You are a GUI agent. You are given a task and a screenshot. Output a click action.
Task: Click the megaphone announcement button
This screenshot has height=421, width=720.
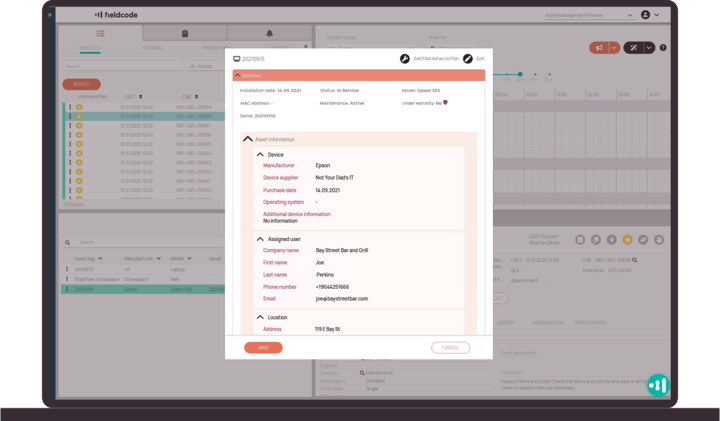pyautogui.click(x=599, y=47)
